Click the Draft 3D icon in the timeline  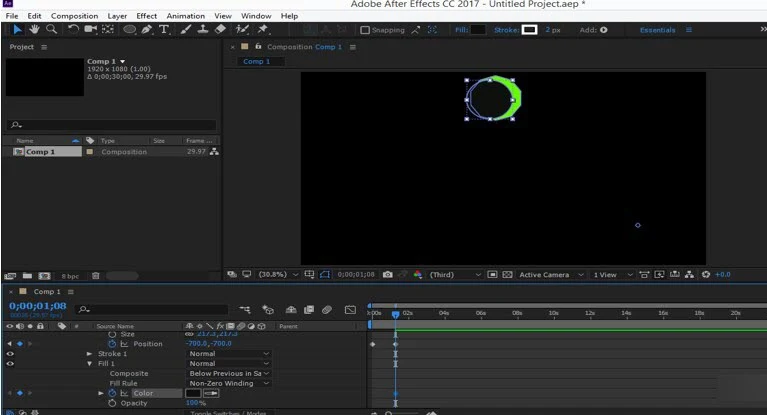(x=268, y=309)
